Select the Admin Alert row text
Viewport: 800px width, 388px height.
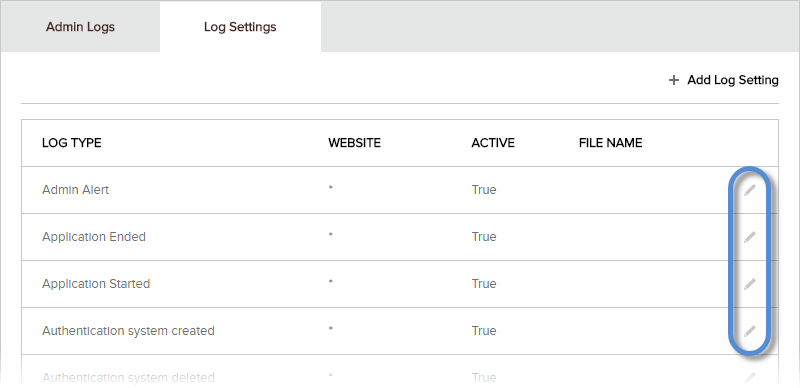coord(76,190)
